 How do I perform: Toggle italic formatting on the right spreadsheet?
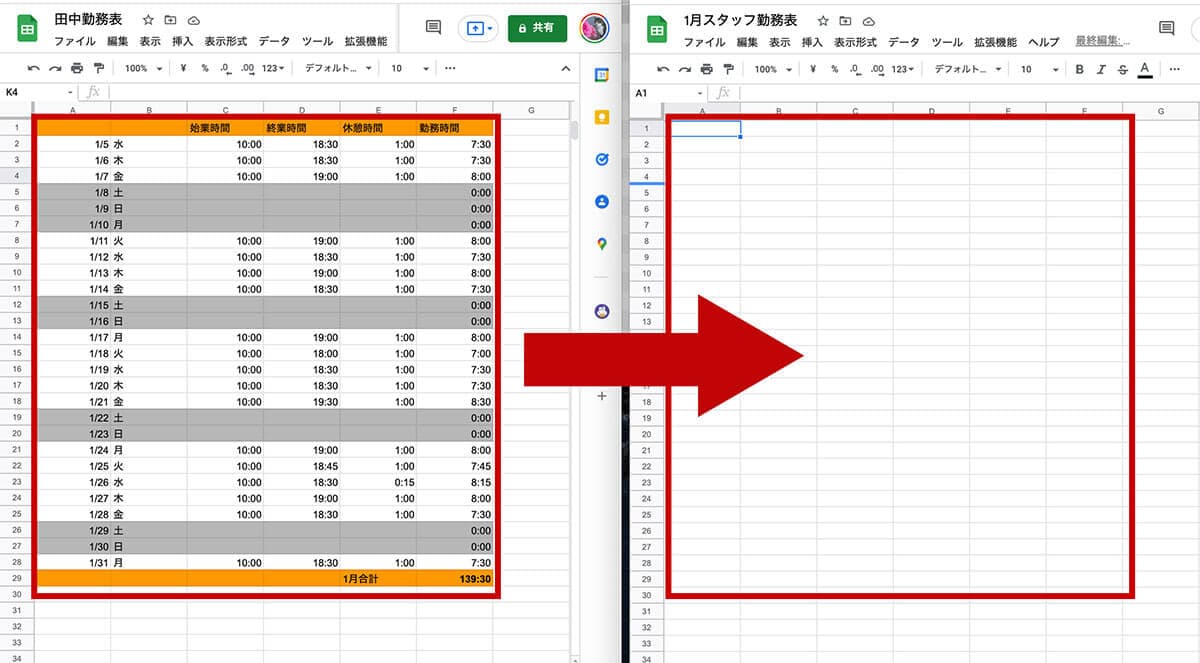(x=1100, y=69)
